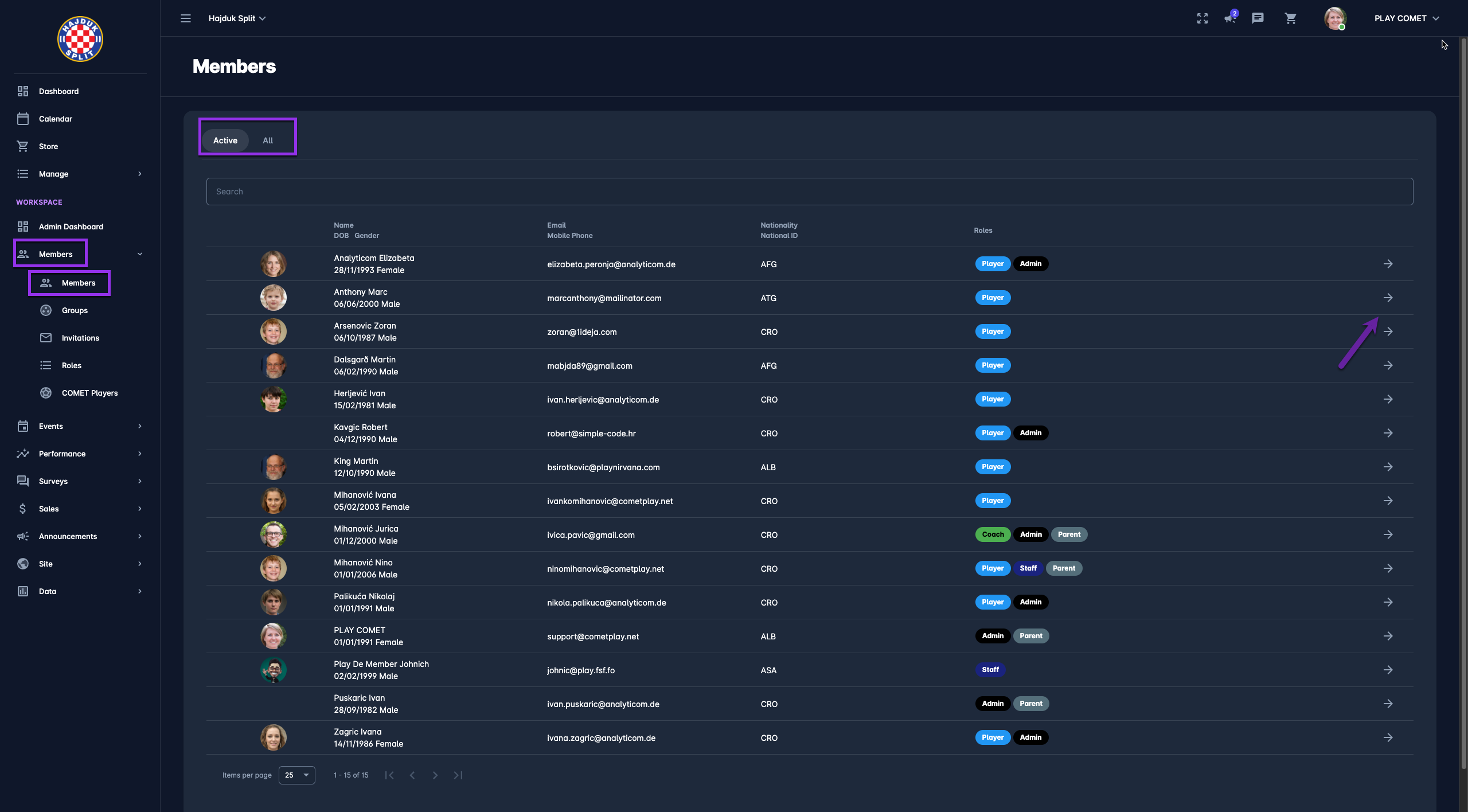Open items per page dropdown
This screenshot has width=1468, height=812.
coord(296,775)
